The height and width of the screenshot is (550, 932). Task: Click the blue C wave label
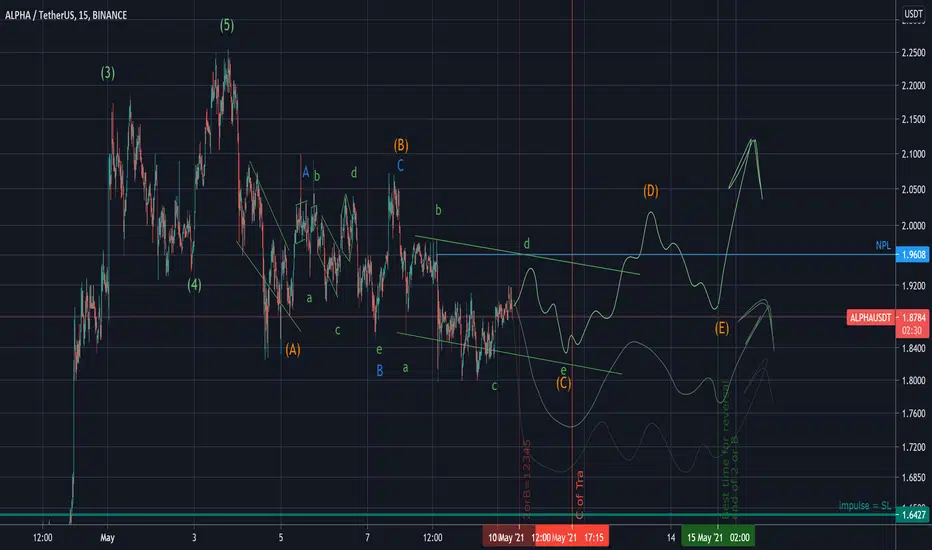click(x=400, y=165)
